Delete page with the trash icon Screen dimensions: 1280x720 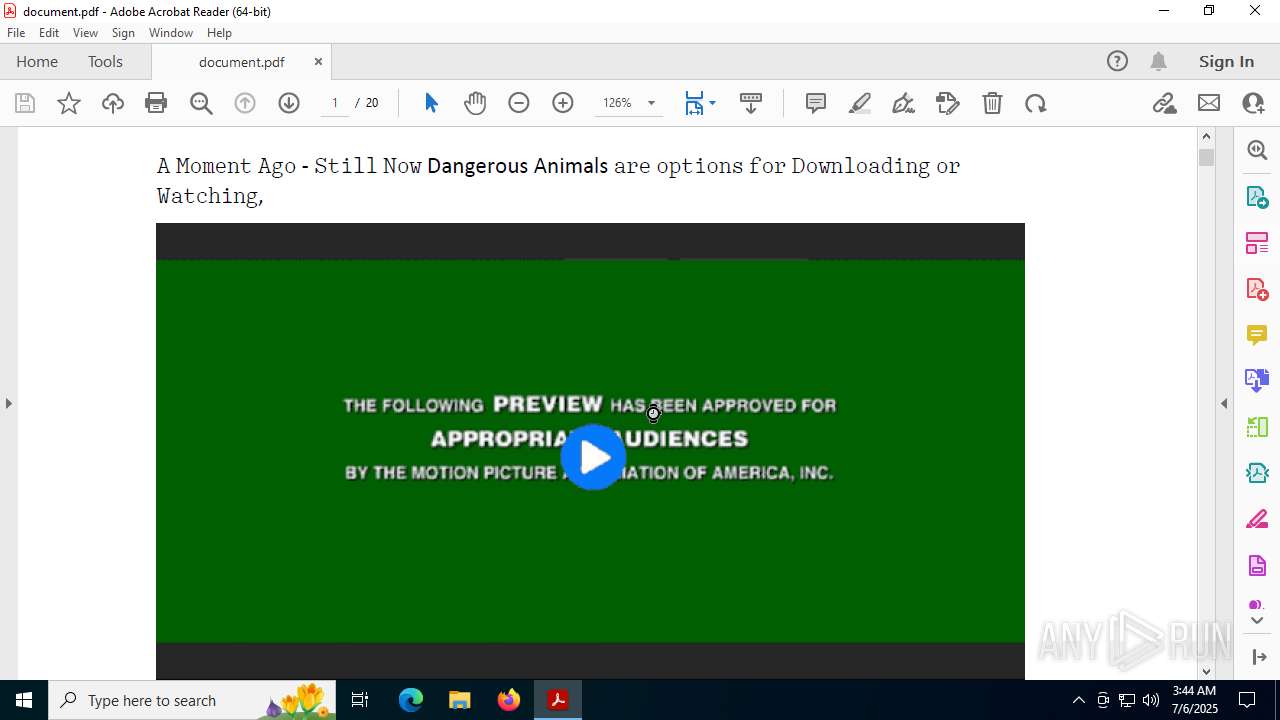[x=992, y=103]
